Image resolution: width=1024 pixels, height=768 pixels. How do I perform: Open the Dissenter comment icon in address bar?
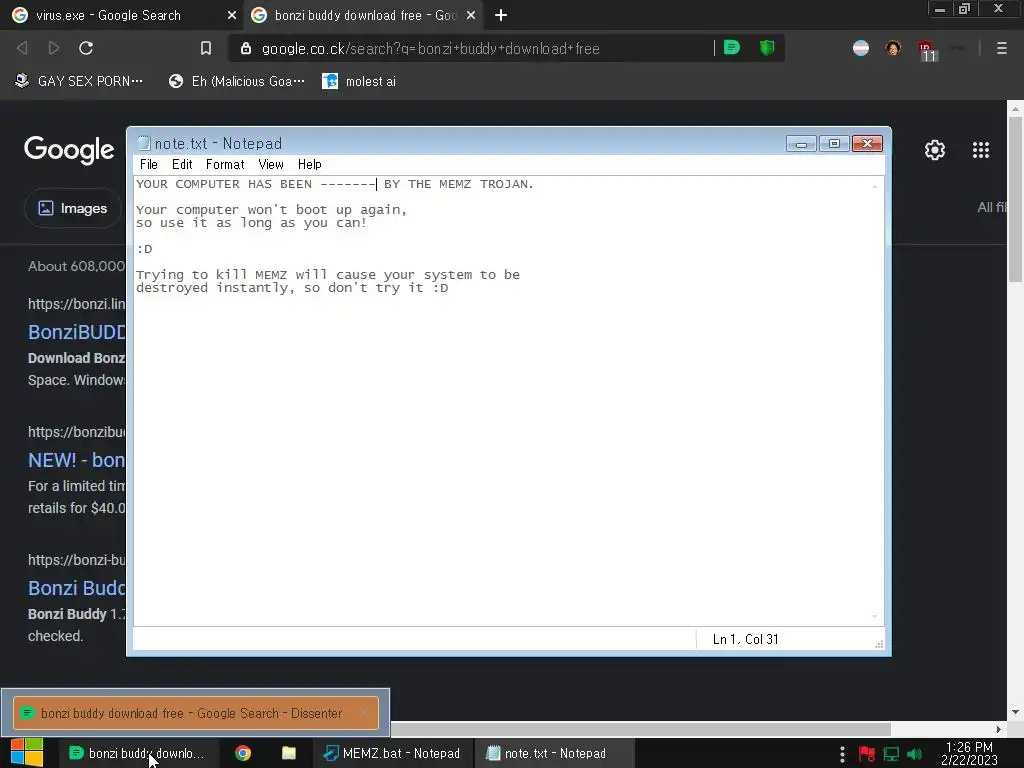732,48
